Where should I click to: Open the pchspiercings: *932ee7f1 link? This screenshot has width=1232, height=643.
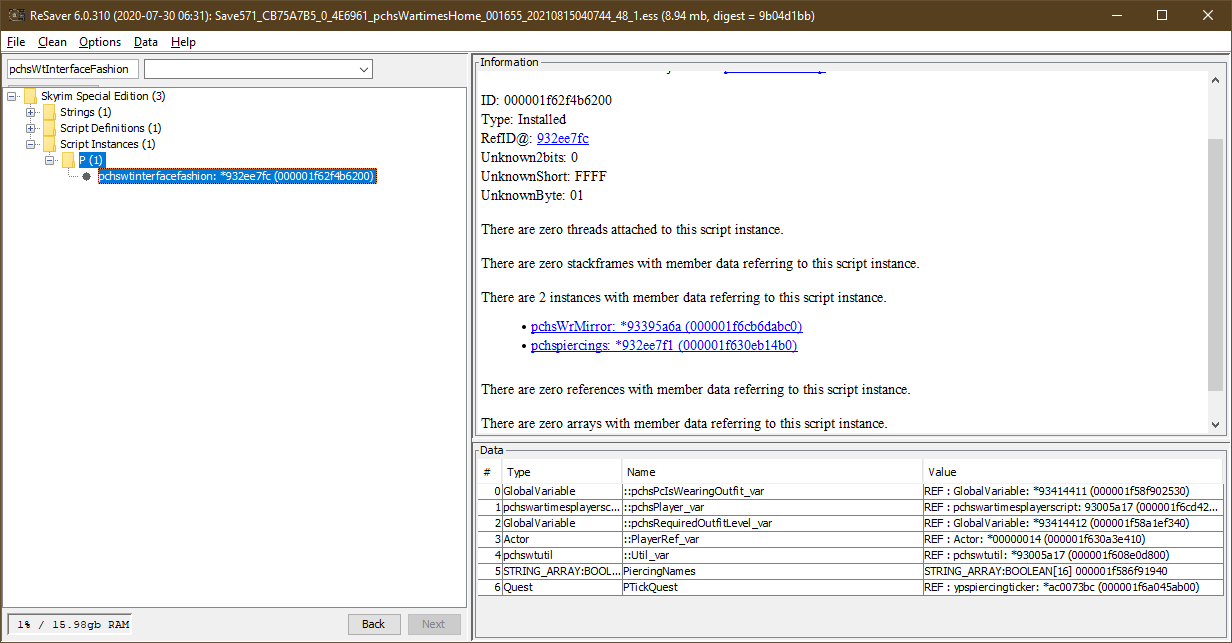664,346
